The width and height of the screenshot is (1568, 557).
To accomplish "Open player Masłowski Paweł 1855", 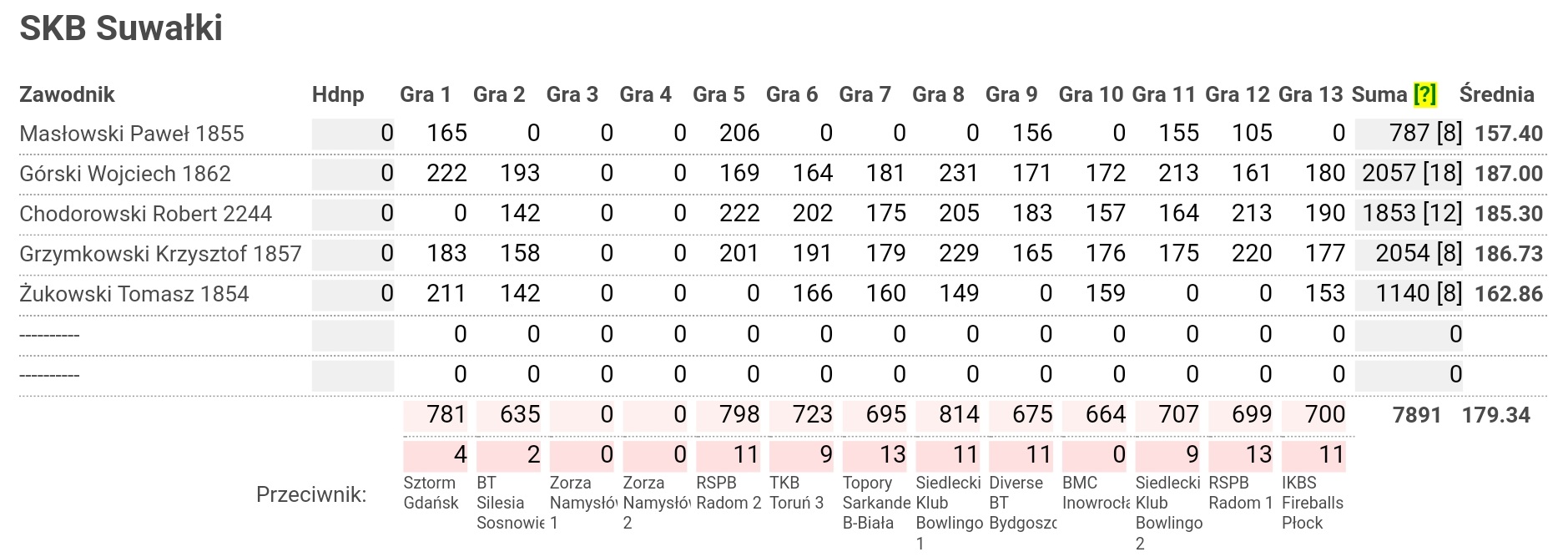I will (x=132, y=134).
